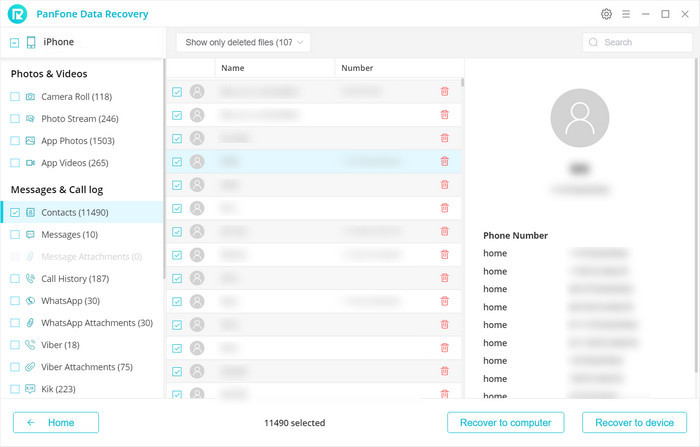Viewport: 700px width, 447px height.
Task: Check the Call History checkbox
Action: coord(15,279)
